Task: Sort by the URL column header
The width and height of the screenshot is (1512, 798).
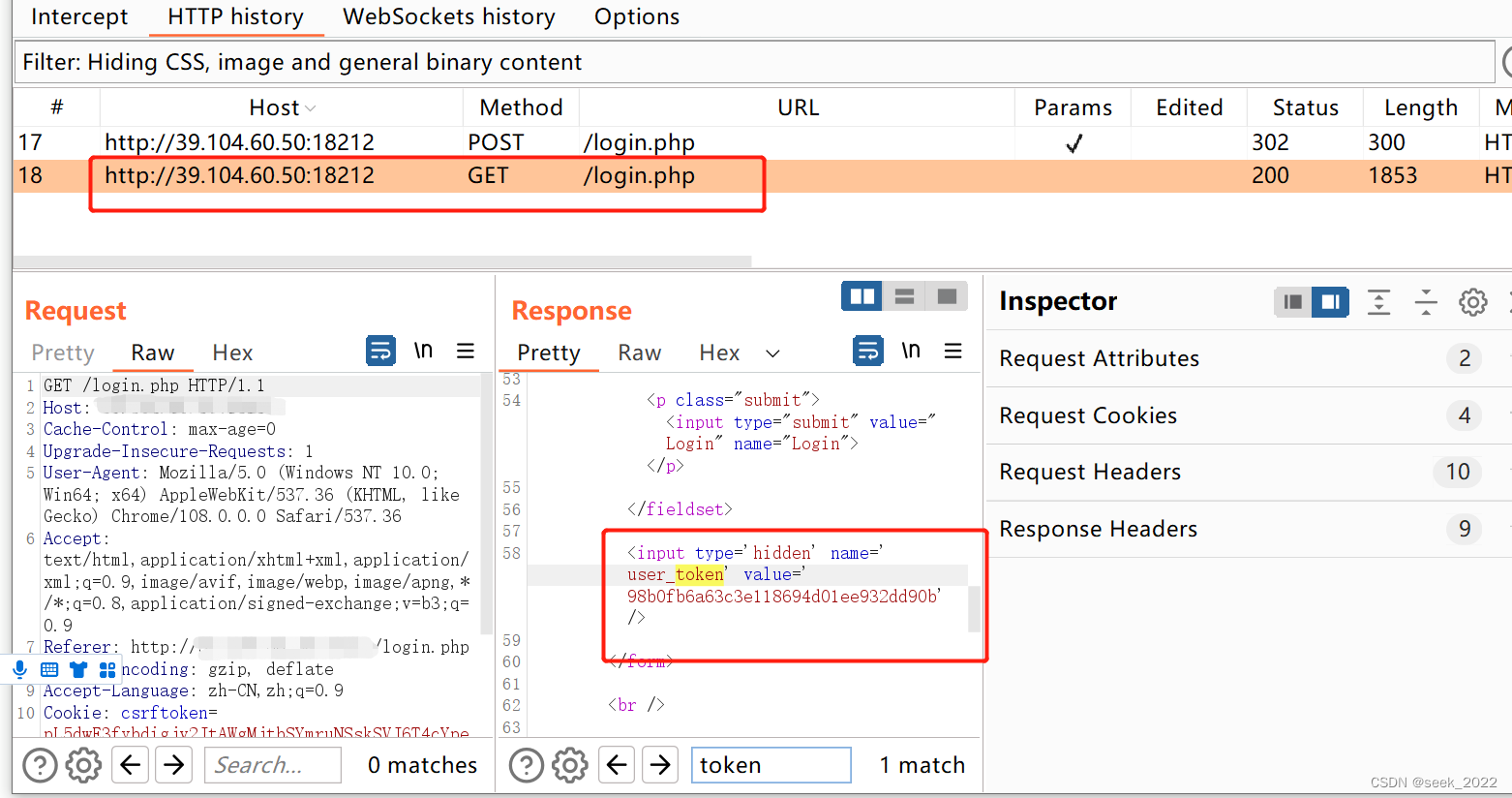Action: point(798,107)
